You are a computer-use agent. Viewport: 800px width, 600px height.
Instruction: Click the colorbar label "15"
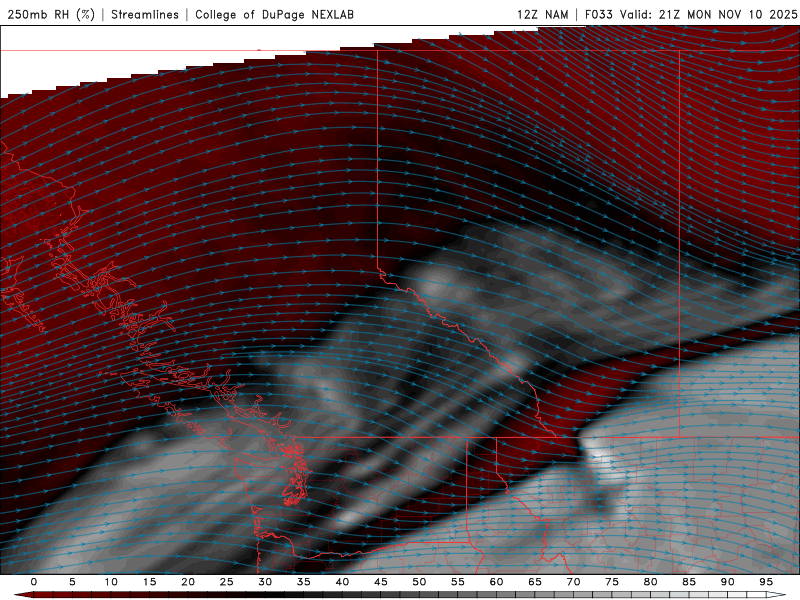click(149, 582)
